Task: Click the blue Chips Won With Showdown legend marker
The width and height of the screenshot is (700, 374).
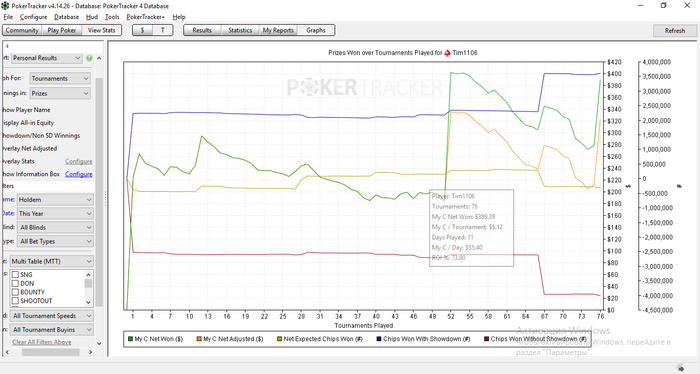Action: 379,339
